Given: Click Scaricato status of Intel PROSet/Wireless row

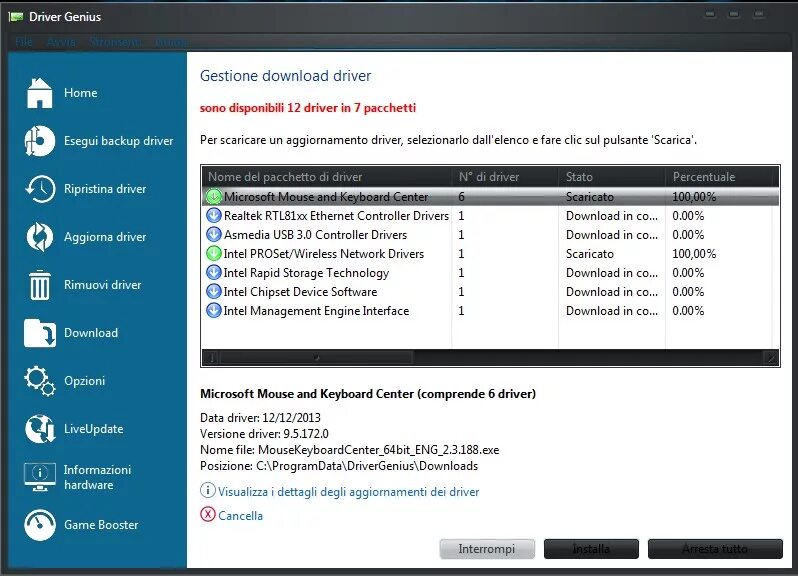Looking at the screenshot, I should click(x=590, y=253).
